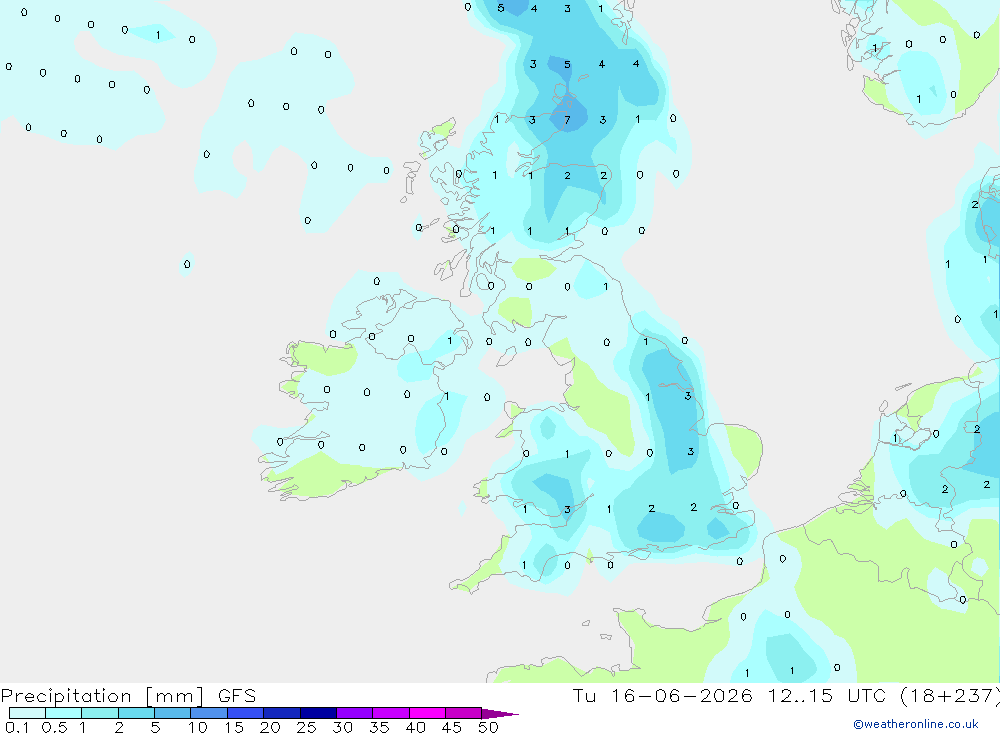Click the legend label '40'
The image size is (1000, 733).
coord(415,727)
